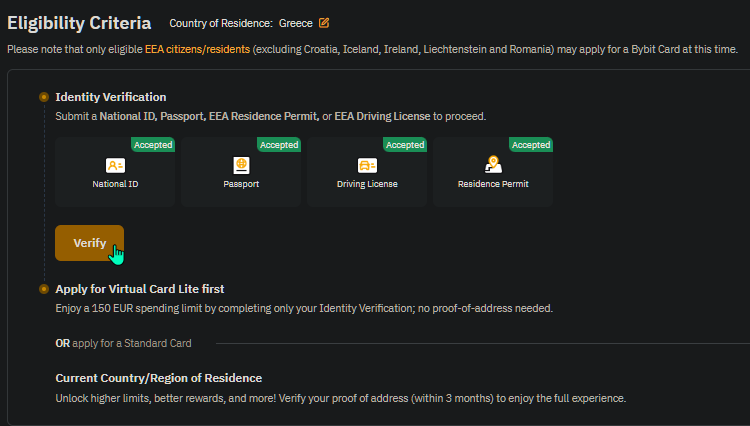Select the Driving License car icon
750x426 pixels.
point(367,165)
